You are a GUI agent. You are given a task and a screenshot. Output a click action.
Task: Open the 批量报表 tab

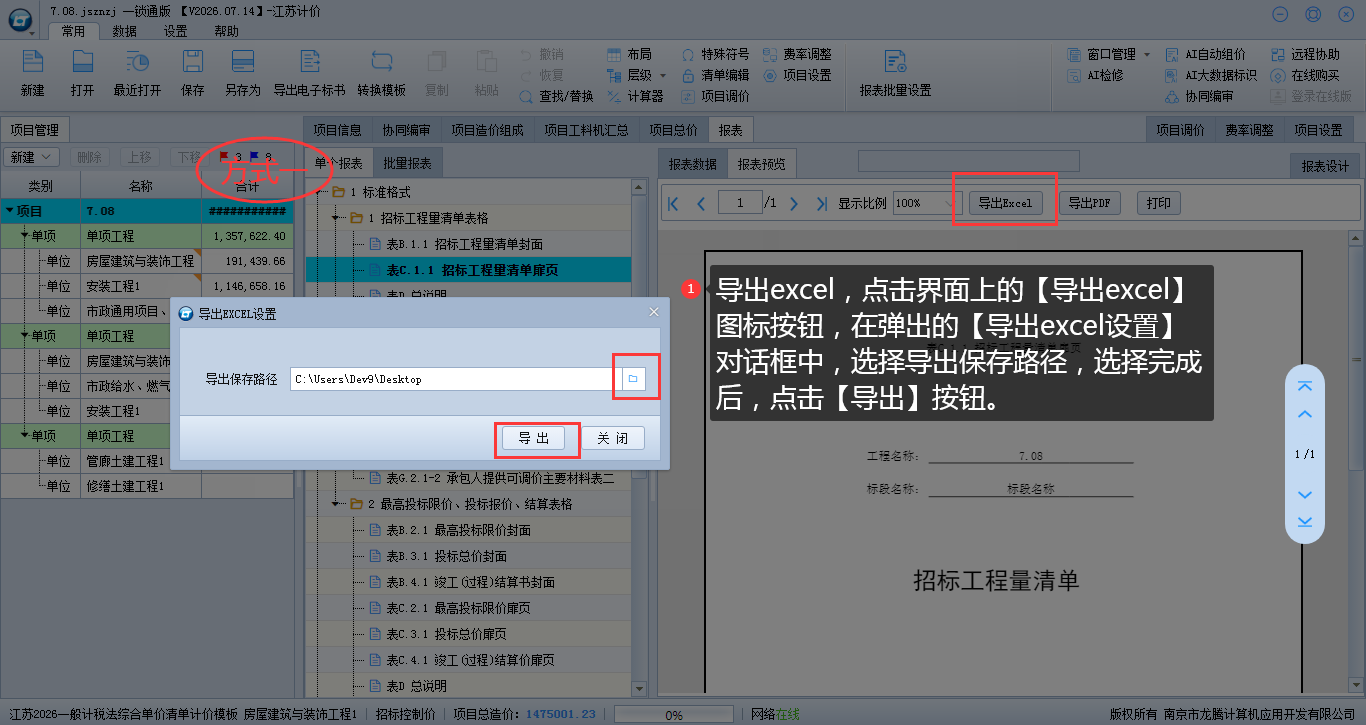click(x=407, y=164)
